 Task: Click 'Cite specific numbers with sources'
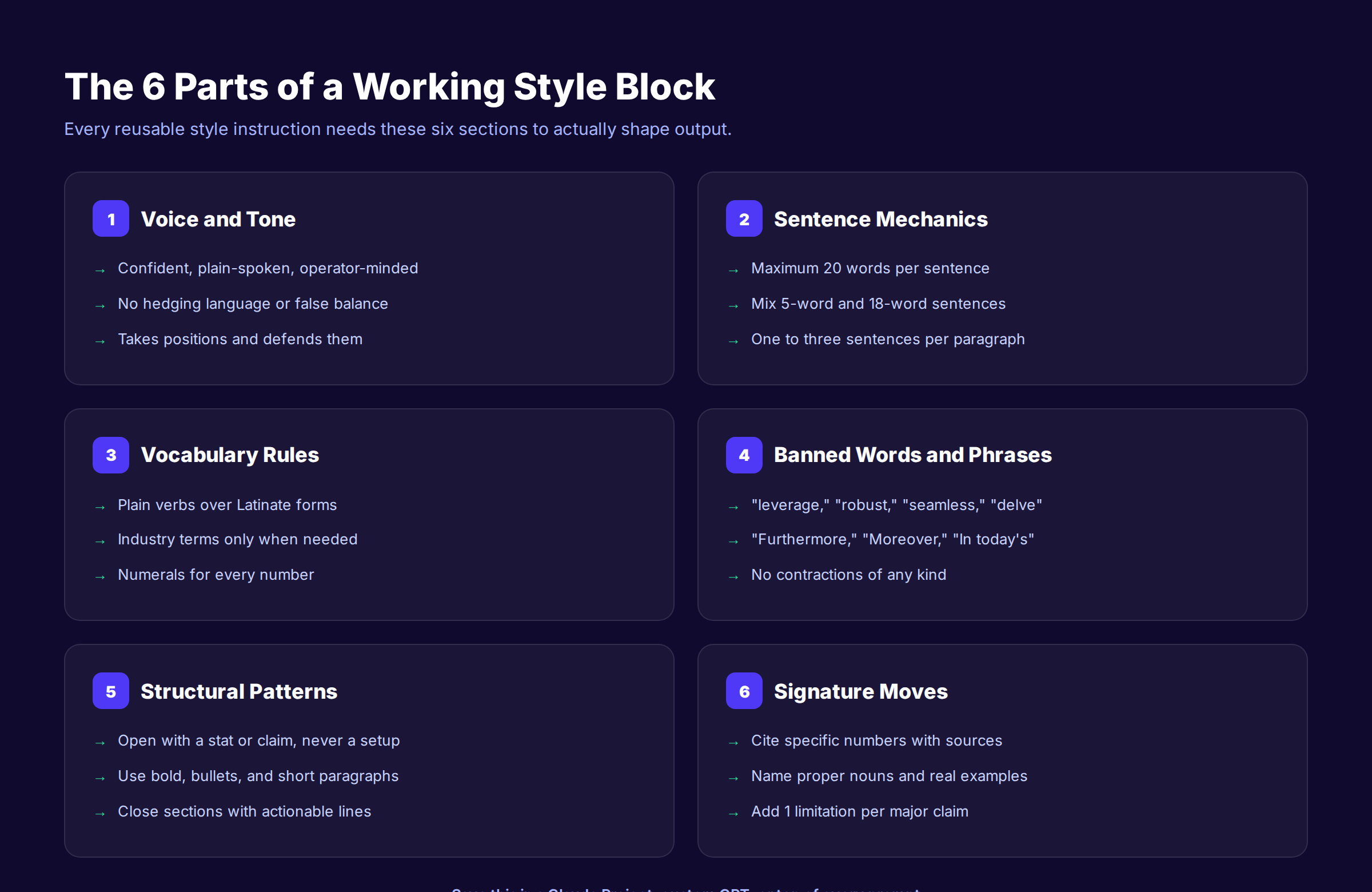point(876,741)
